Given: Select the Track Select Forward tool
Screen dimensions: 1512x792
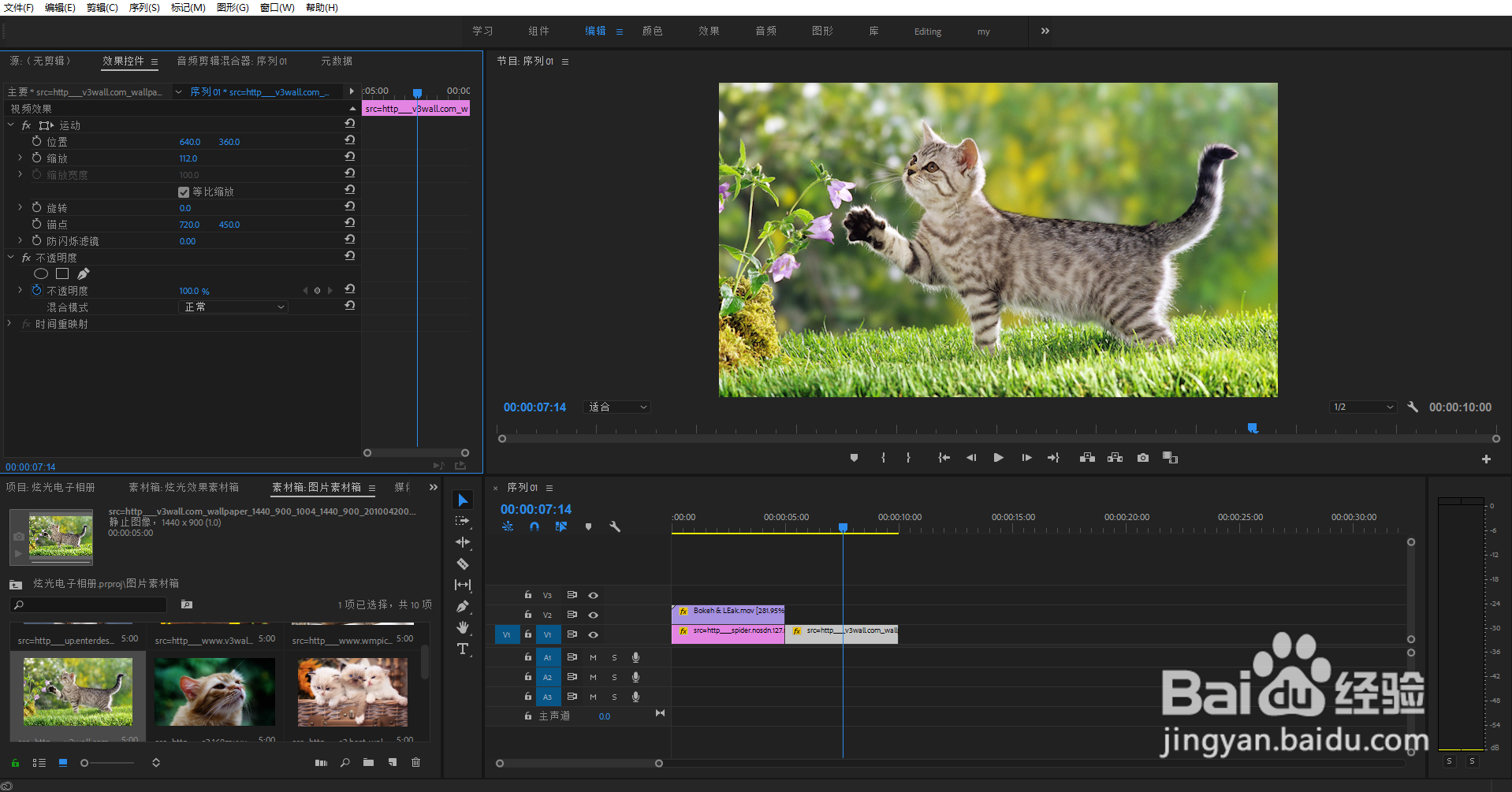Looking at the screenshot, I should (x=463, y=521).
